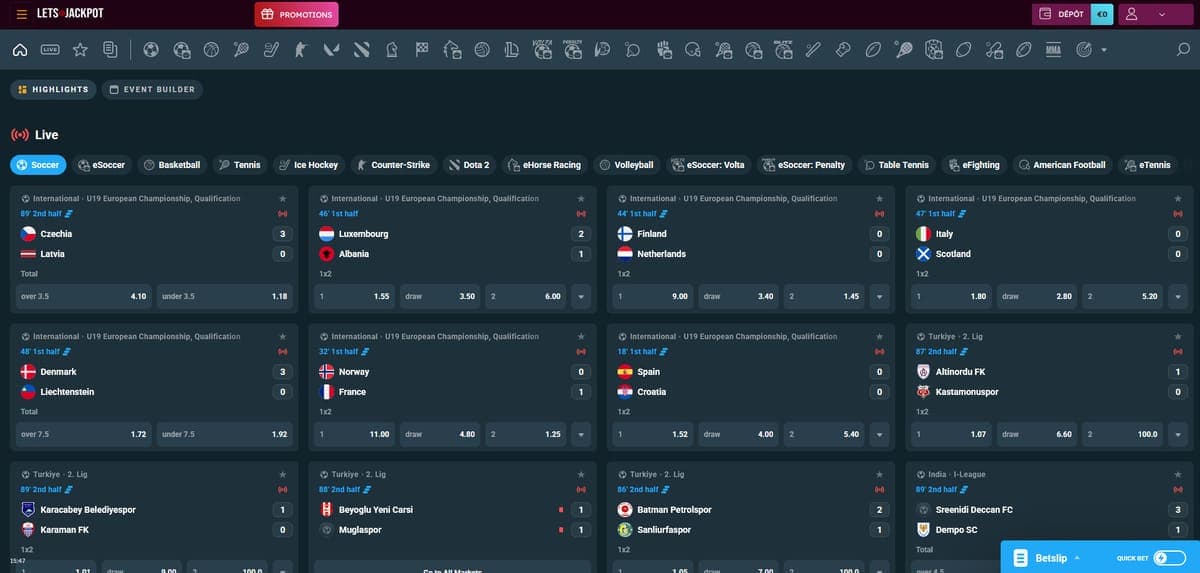
Task: Select the eSoccer Volta icon
Action: click(543, 49)
